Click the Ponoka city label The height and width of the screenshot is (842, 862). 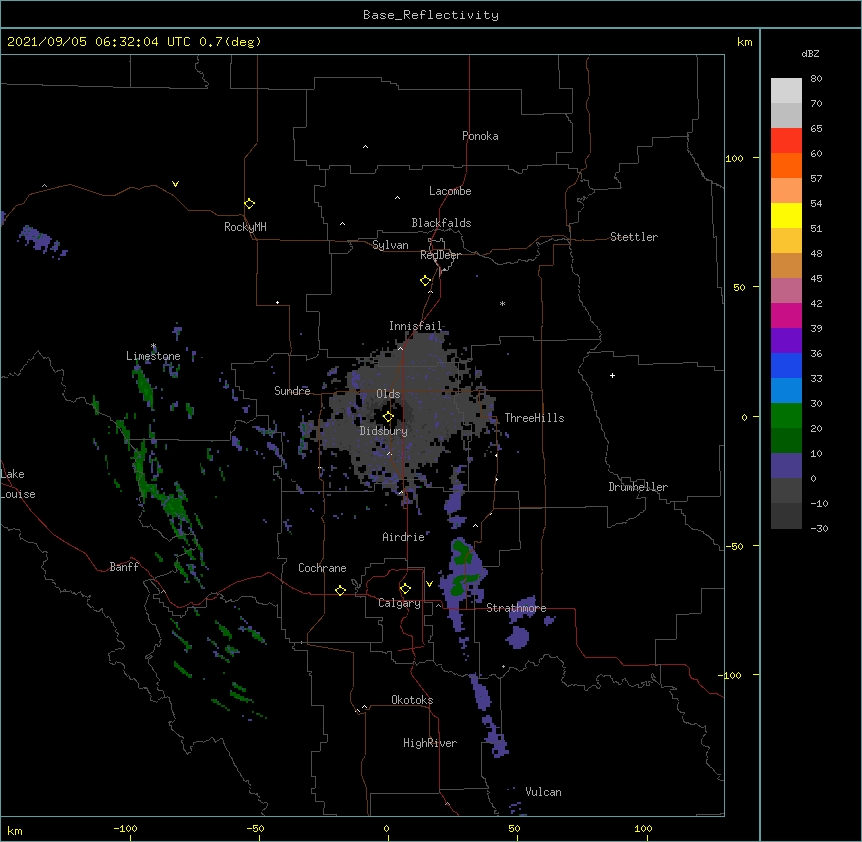480,136
